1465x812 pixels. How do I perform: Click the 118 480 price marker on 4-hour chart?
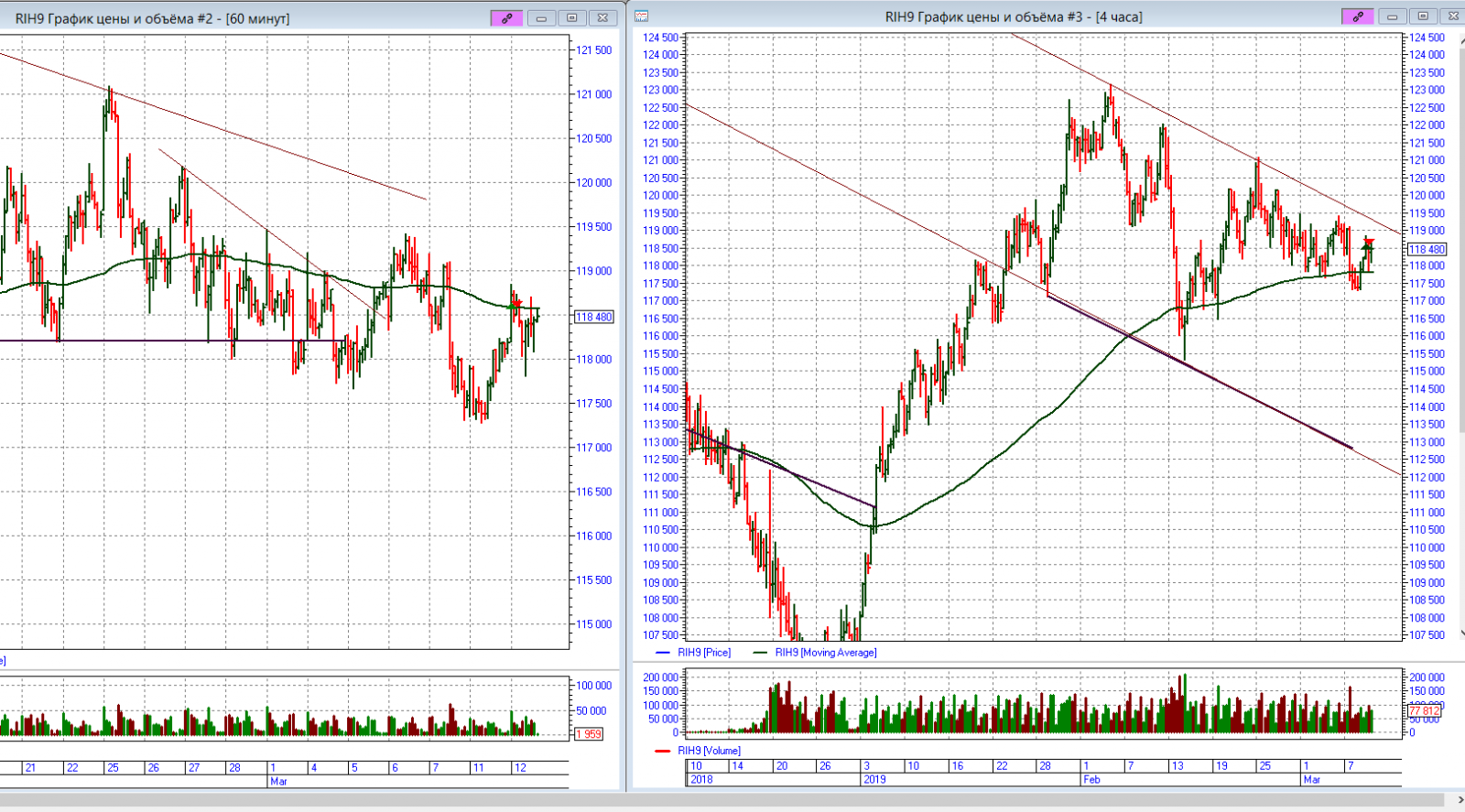tap(1426, 249)
